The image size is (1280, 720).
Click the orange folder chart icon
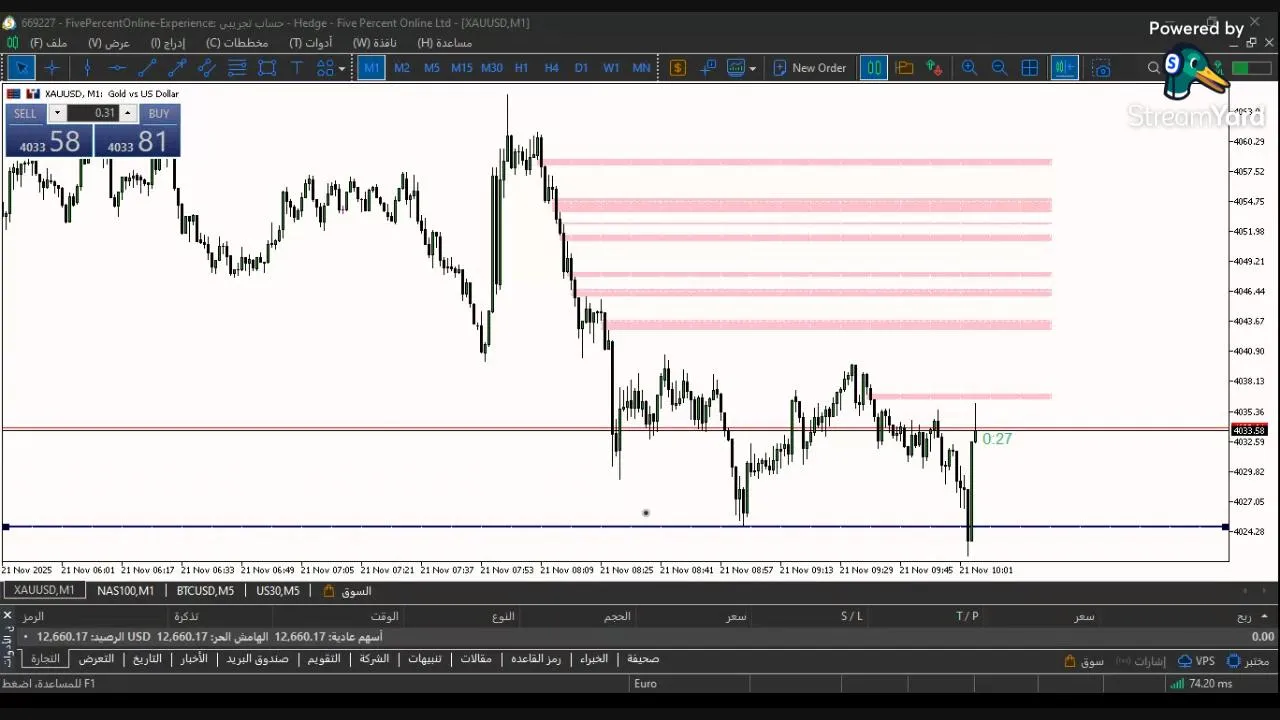coord(904,68)
